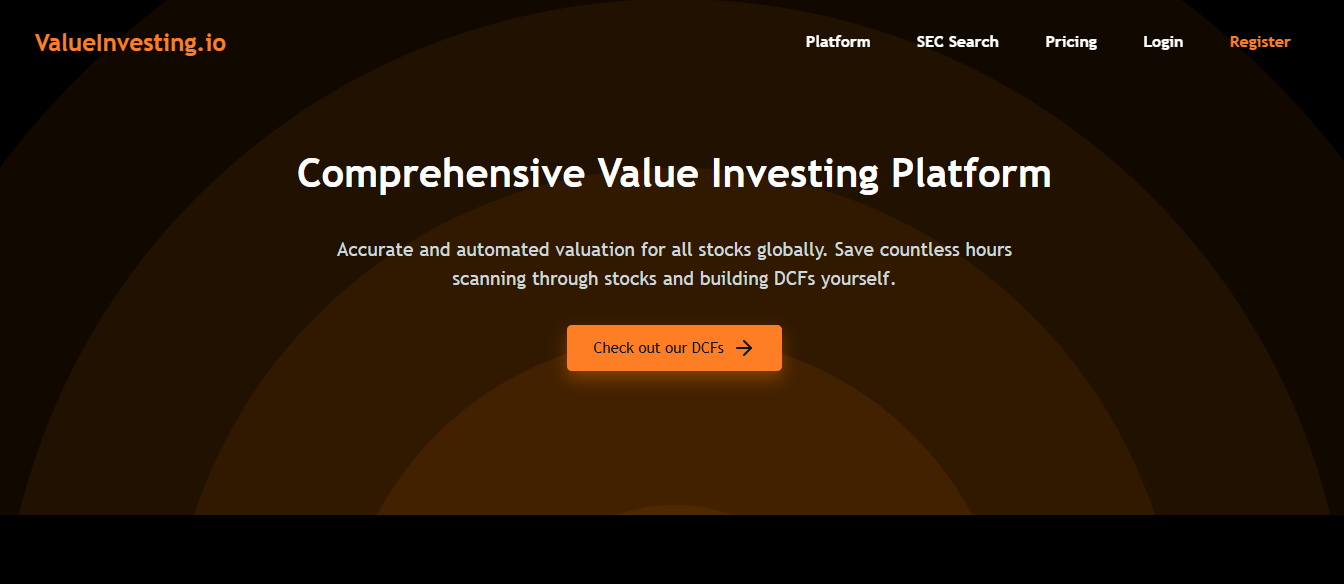Open the Pricing page
This screenshot has height=584, width=1344.
[1071, 42]
